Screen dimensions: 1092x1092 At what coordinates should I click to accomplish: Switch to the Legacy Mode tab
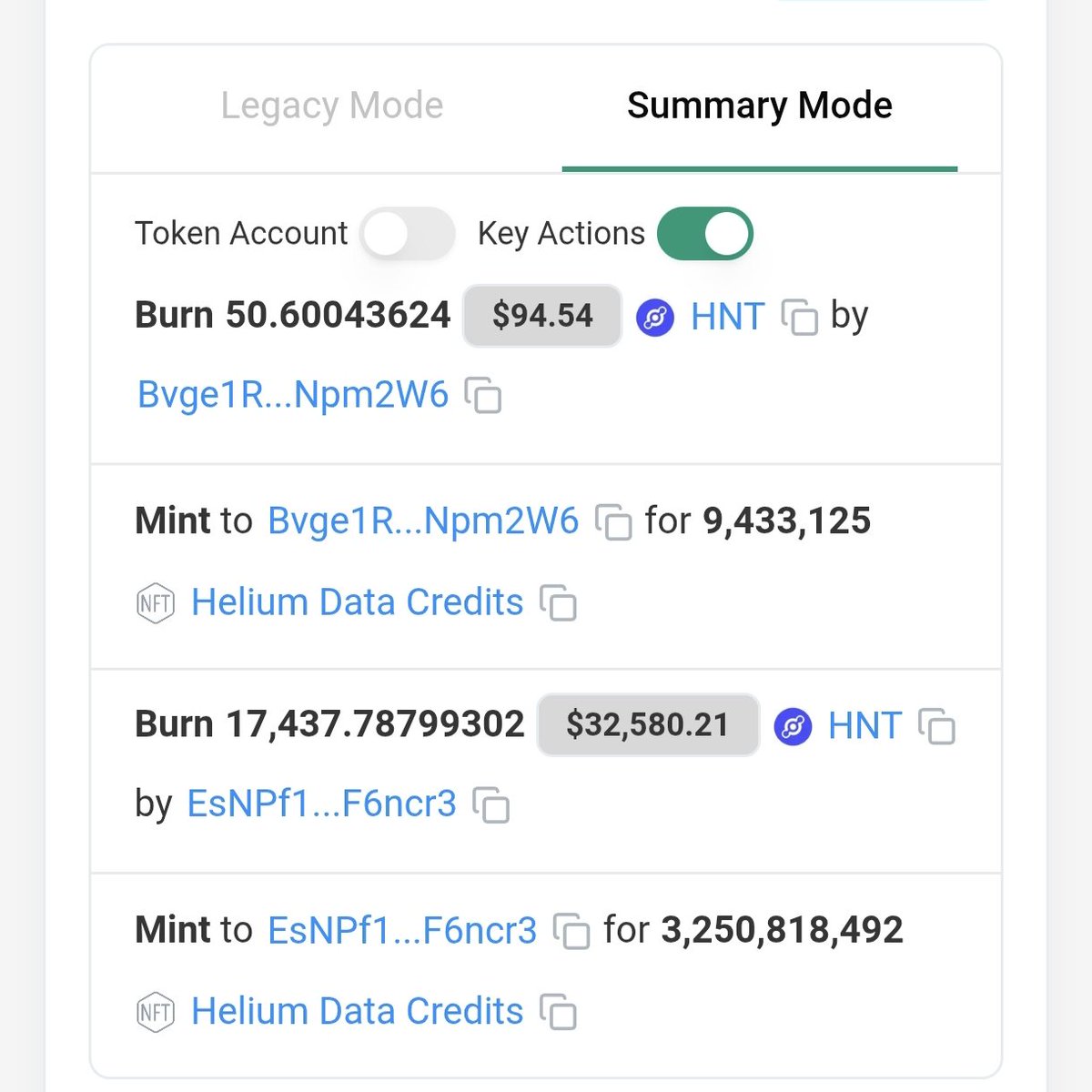(x=332, y=106)
